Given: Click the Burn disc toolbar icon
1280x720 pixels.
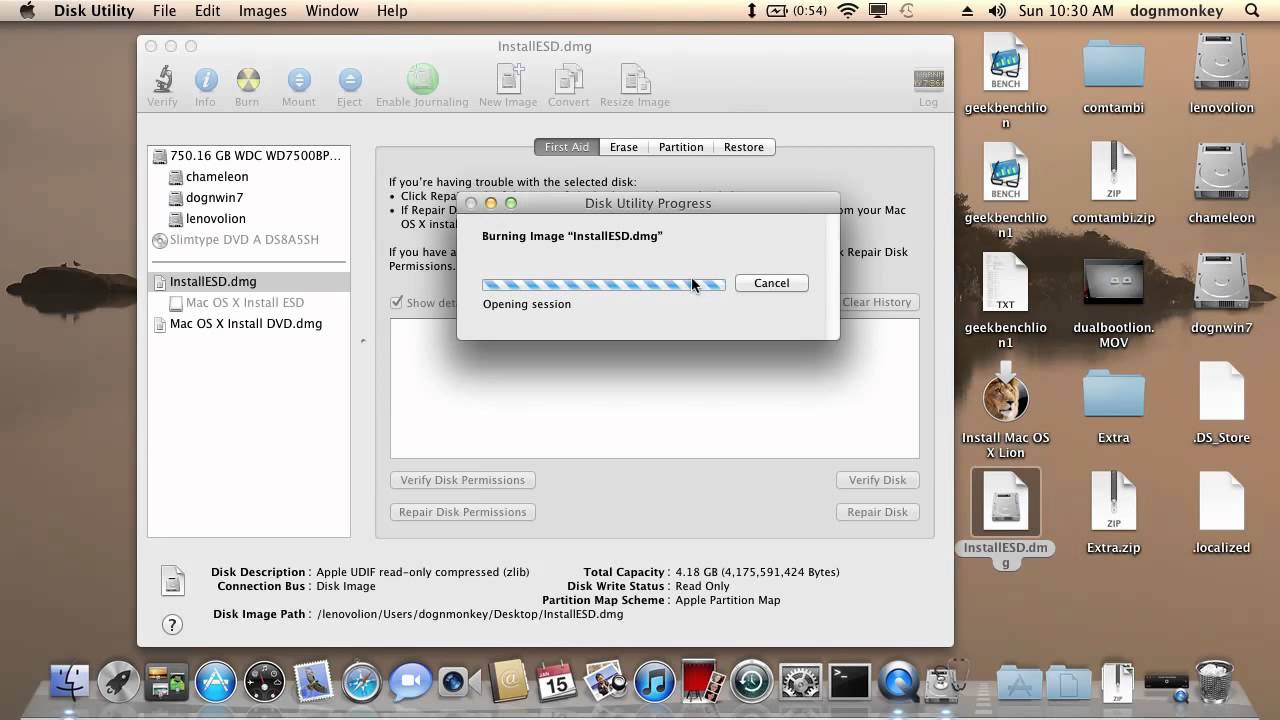Looking at the screenshot, I should point(247,80).
